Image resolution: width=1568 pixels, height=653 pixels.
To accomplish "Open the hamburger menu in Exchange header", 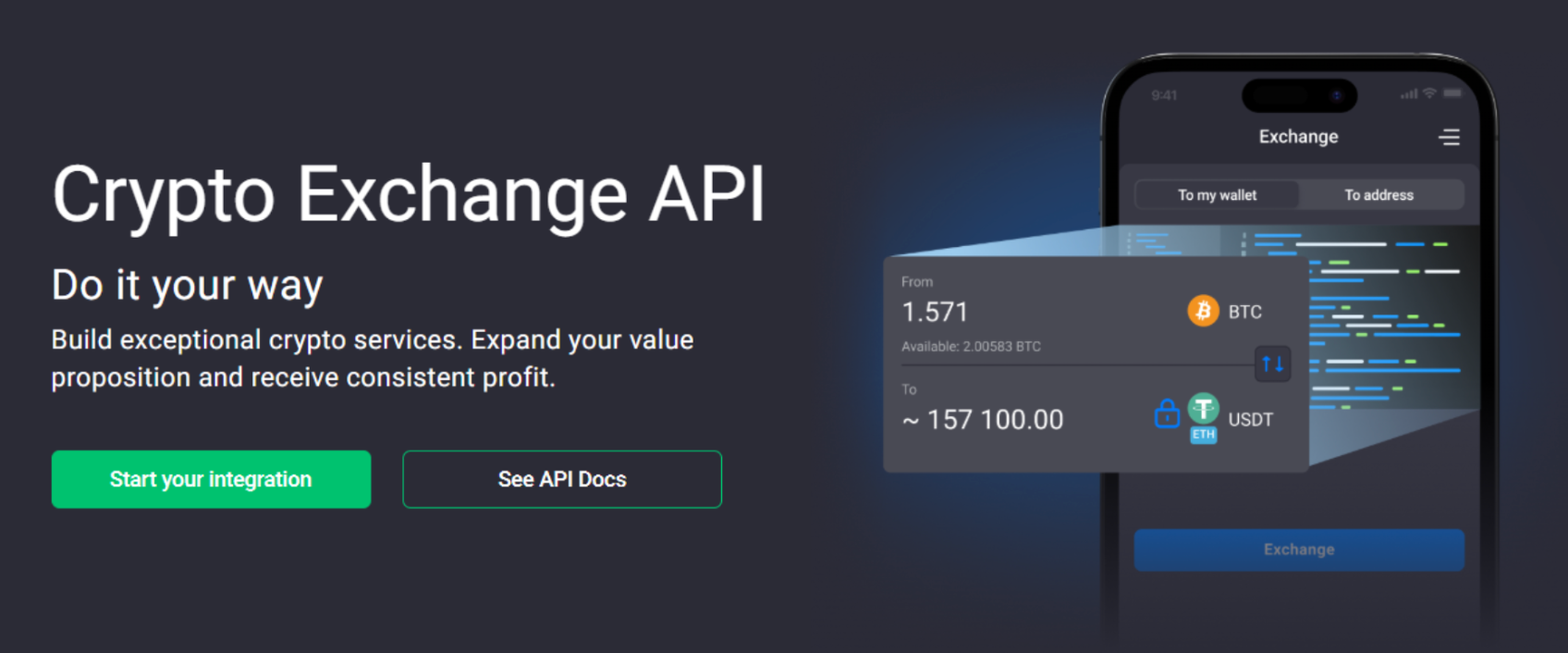I will [x=1449, y=137].
